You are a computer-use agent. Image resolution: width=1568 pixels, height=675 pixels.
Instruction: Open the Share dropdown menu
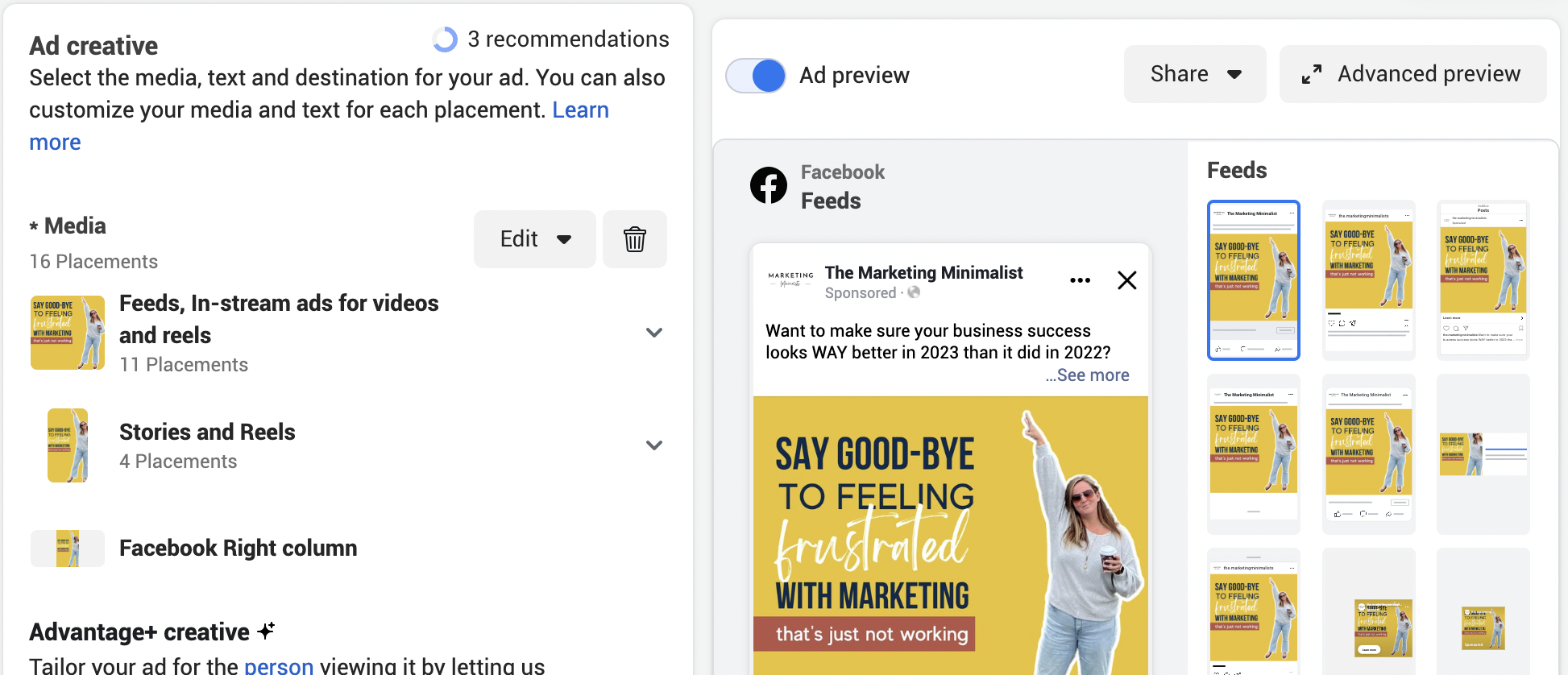click(1195, 74)
